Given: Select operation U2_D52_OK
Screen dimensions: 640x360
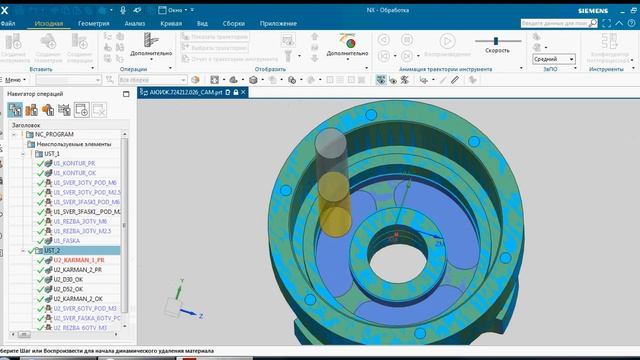Looking at the screenshot, I should (x=68, y=289).
